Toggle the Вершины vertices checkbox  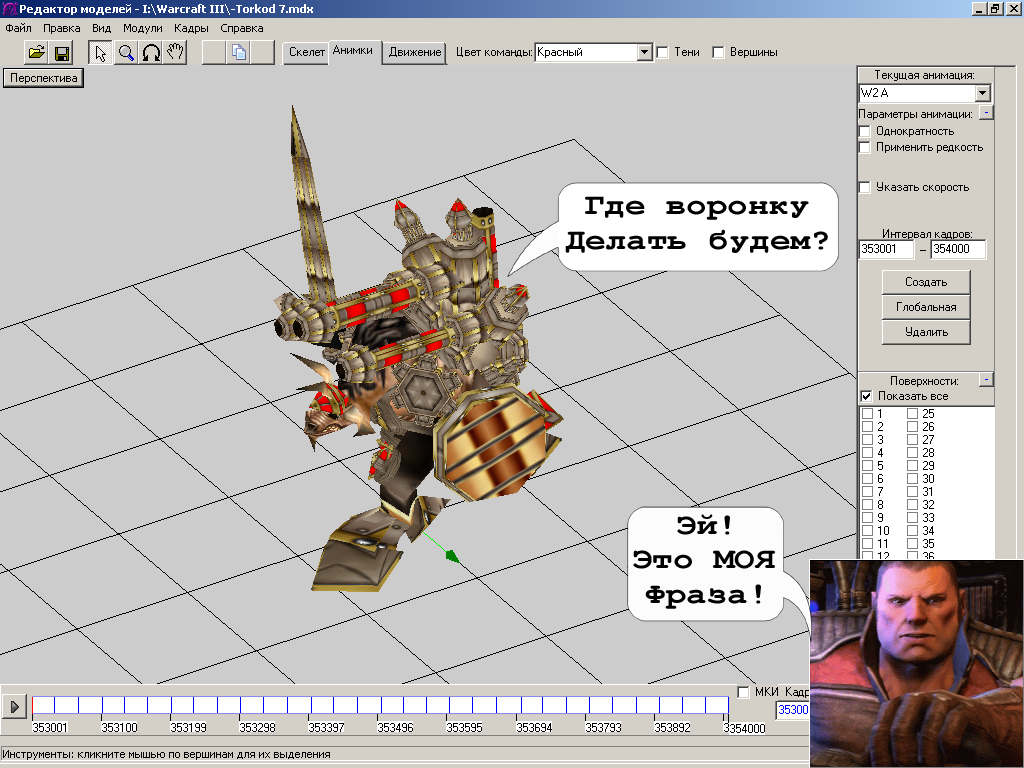click(x=718, y=52)
